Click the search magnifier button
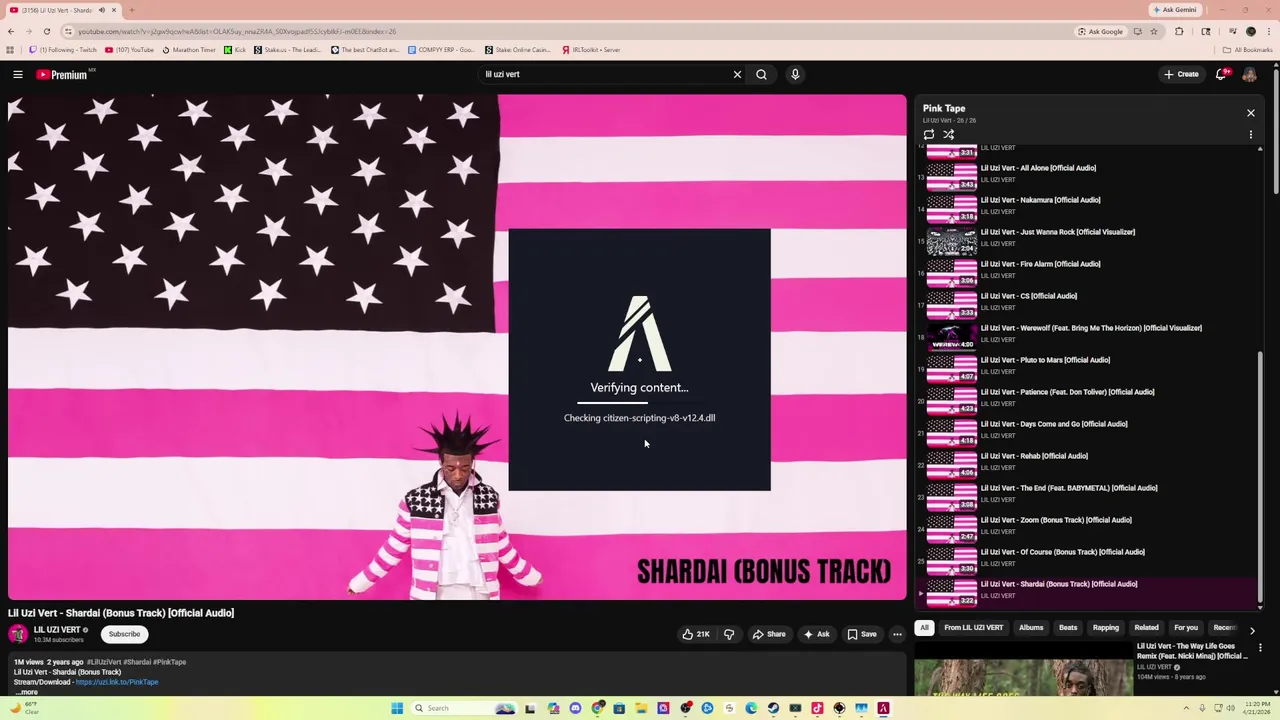Screen dimensions: 1280x720 [x=761, y=74]
